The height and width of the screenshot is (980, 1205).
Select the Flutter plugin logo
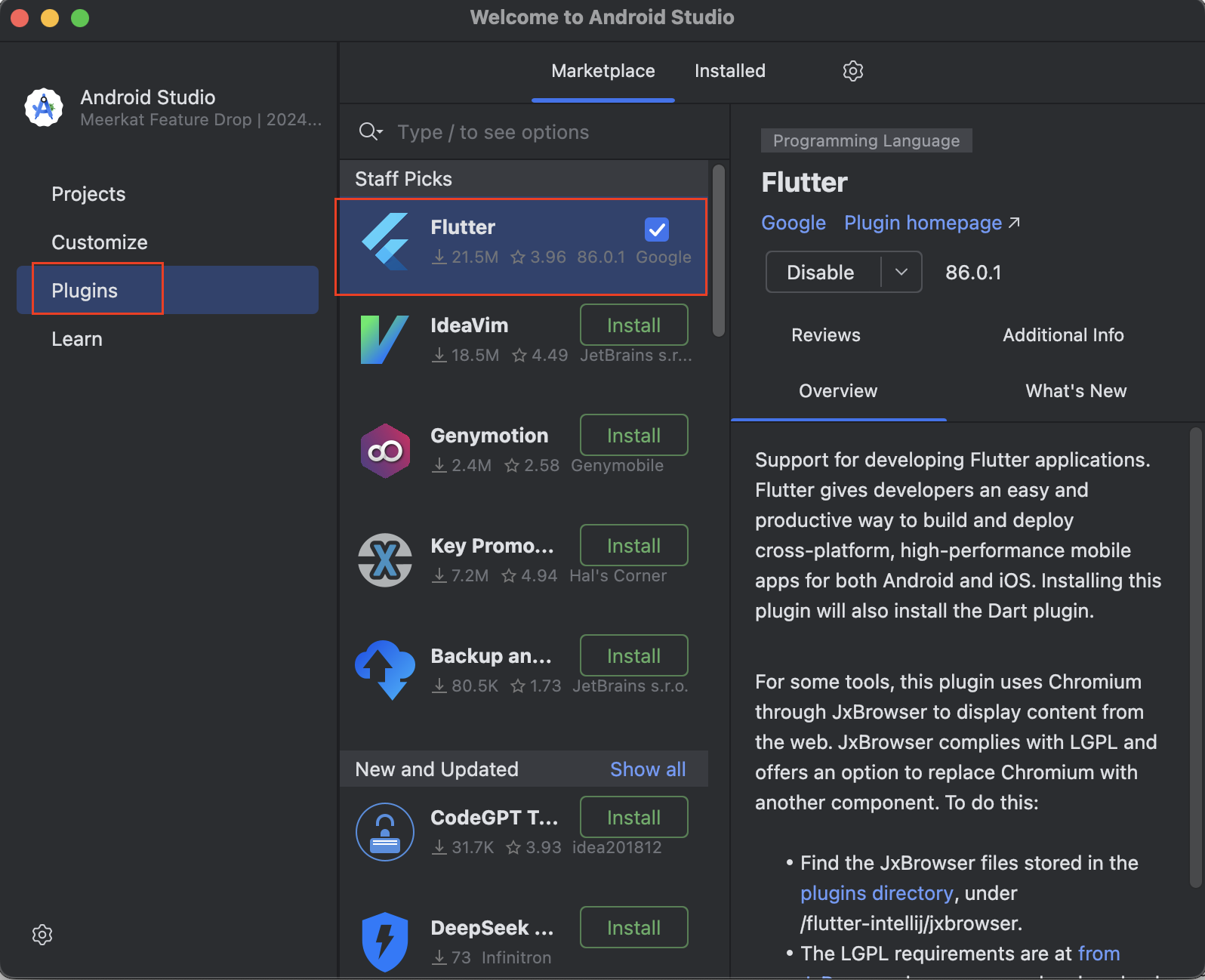385,242
